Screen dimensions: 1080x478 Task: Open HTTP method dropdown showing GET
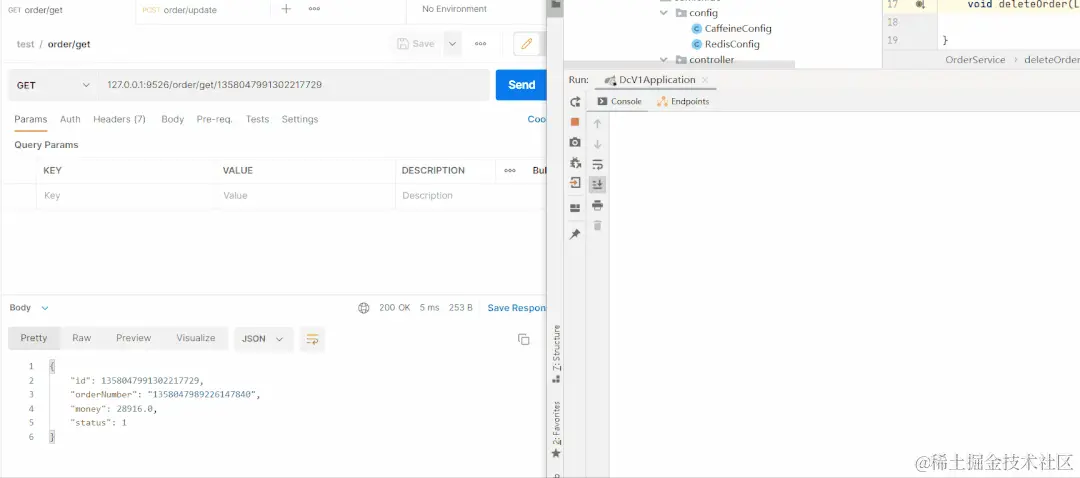coord(53,85)
